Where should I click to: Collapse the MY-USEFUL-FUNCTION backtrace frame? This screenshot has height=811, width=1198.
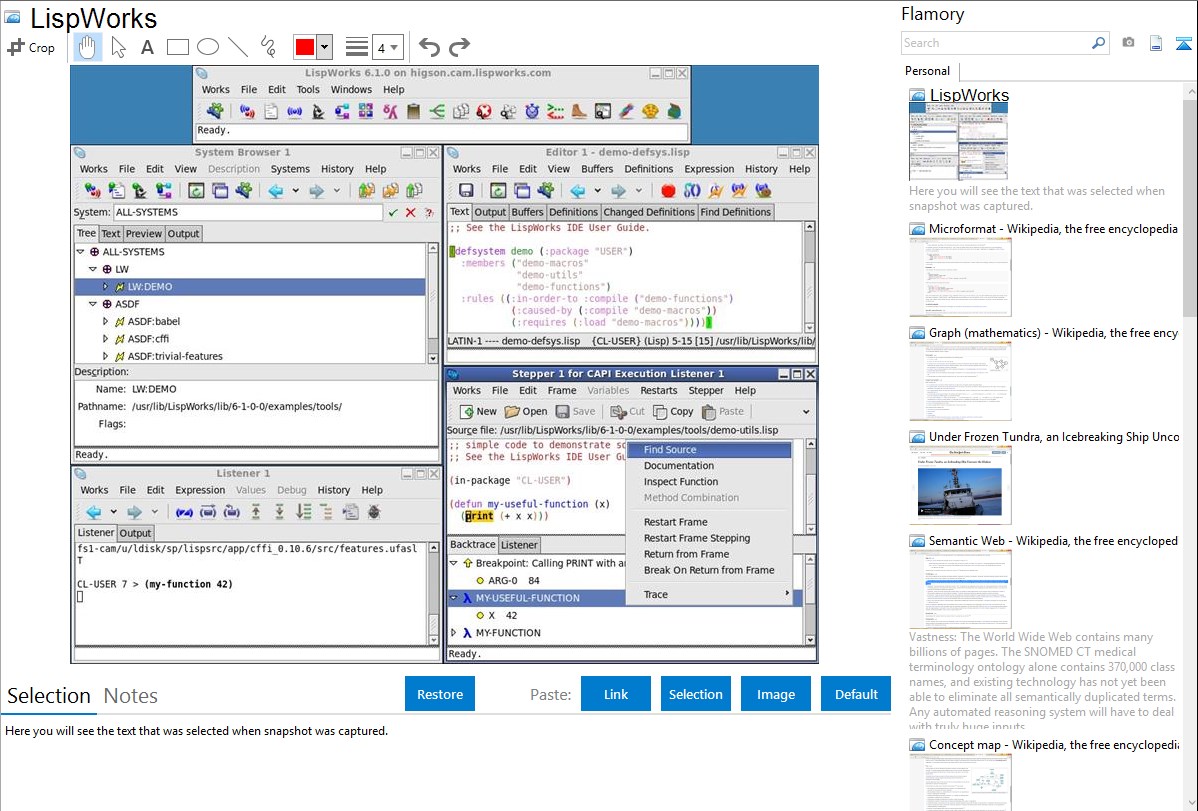click(454, 598)
